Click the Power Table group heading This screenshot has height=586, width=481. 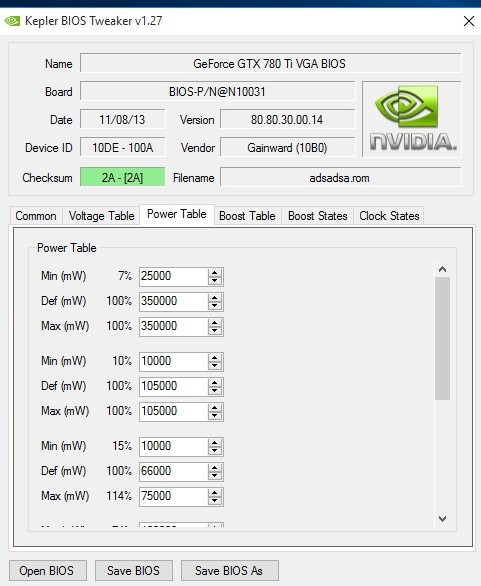(67, 248)
